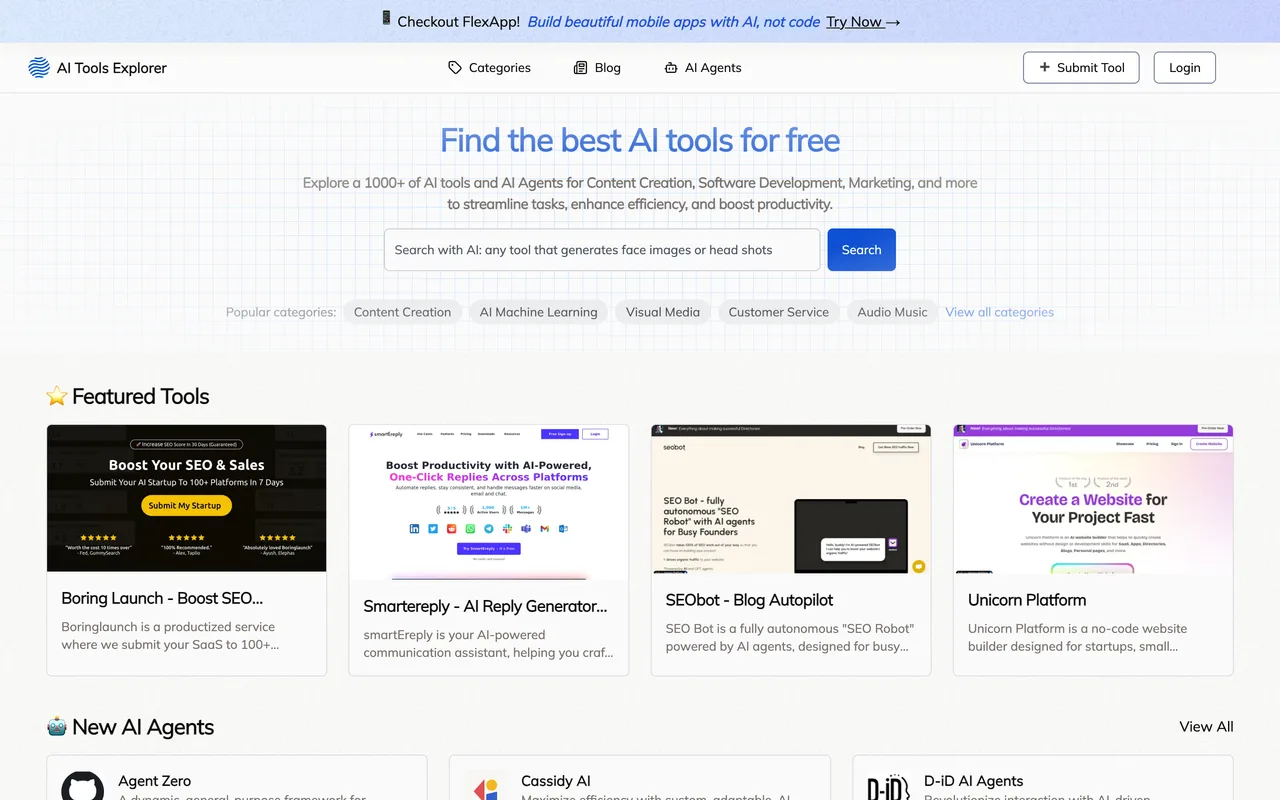Viewport: 1280px width, 800px height.
Task: Click the plus icon in Submit Tool
Action: pyautogui.click(x=1045, y=68)
